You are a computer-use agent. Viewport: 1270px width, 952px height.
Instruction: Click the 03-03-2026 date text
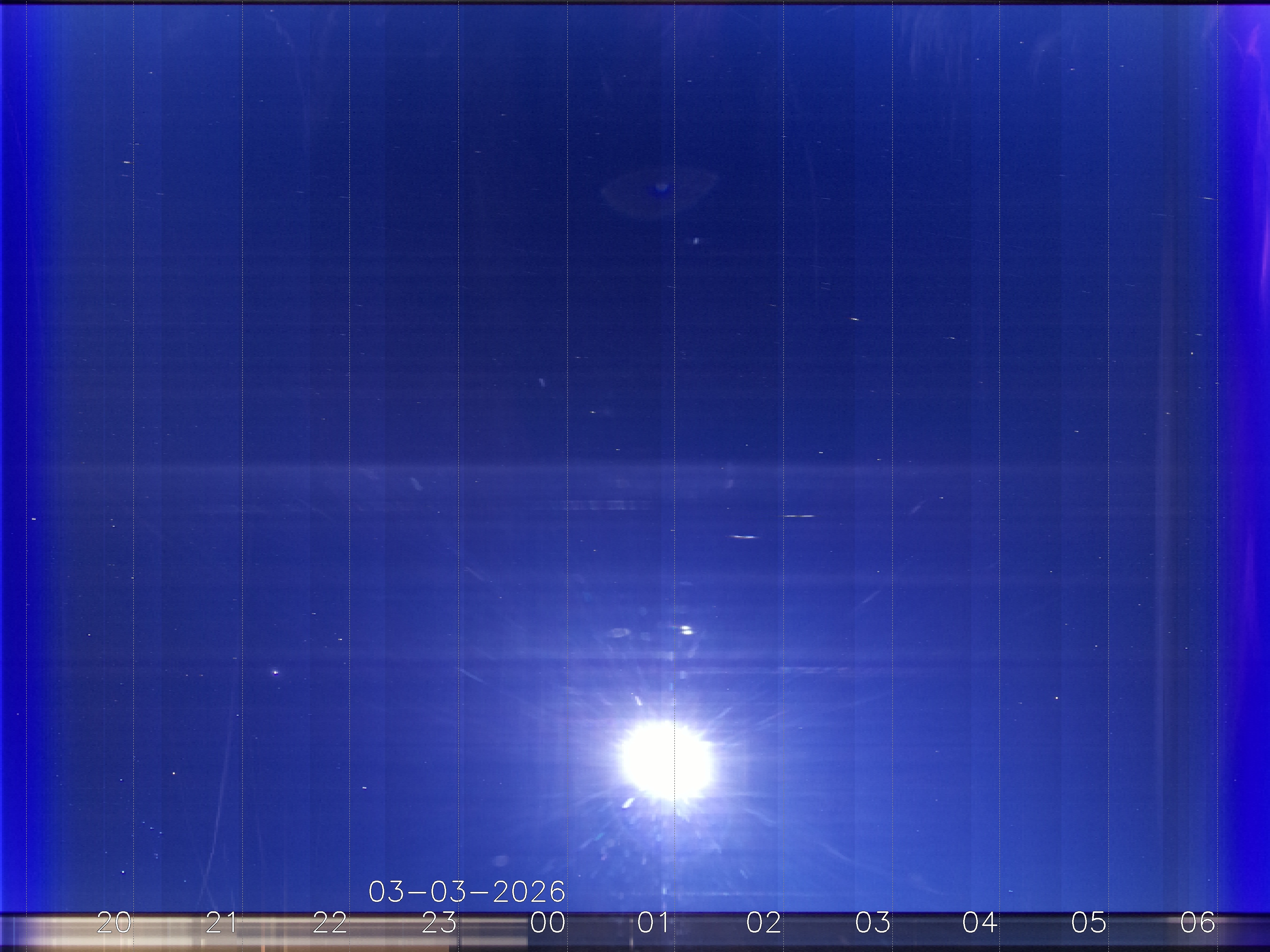(x=467, y=892)
